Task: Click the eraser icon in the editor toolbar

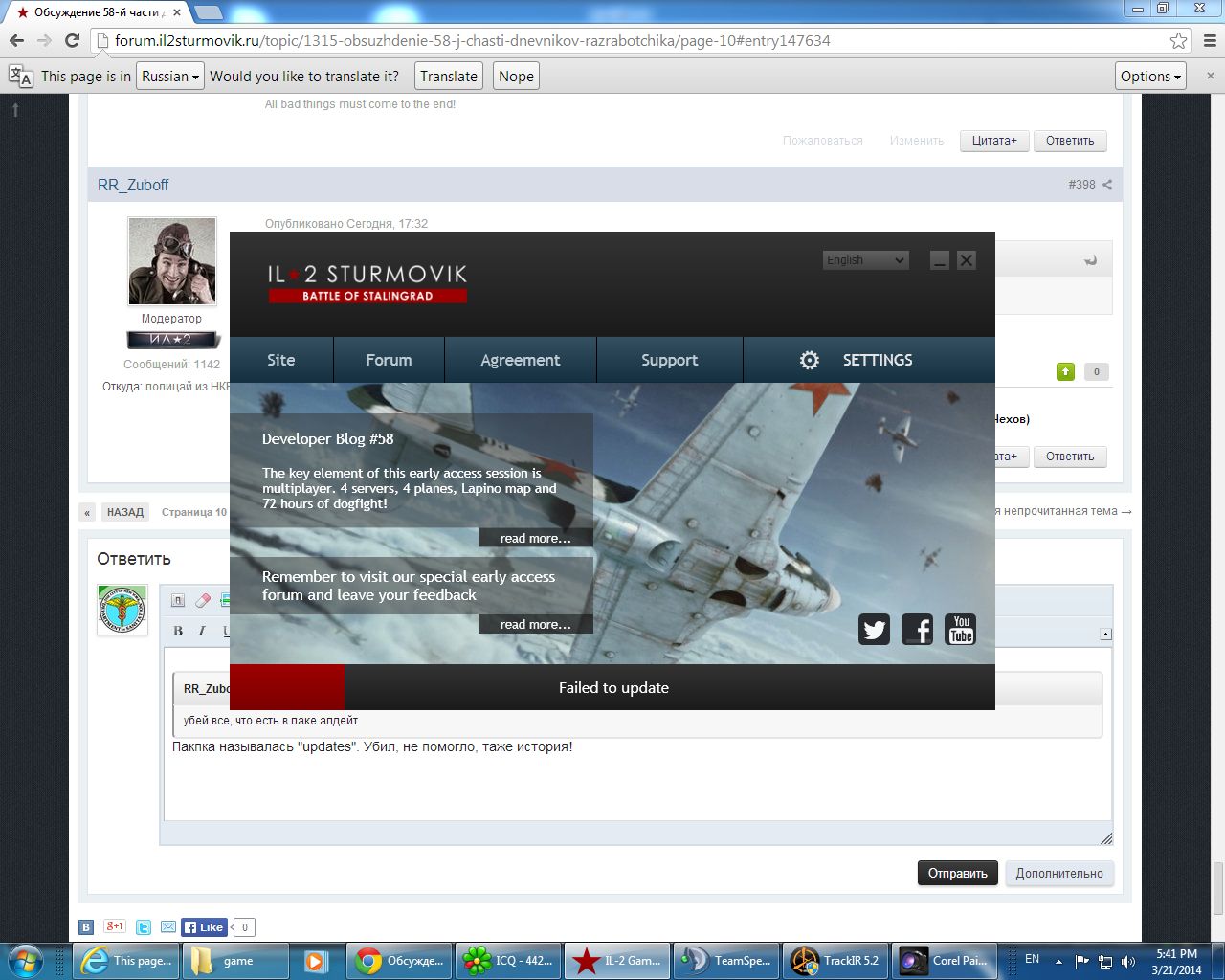Action: [202, 600]
